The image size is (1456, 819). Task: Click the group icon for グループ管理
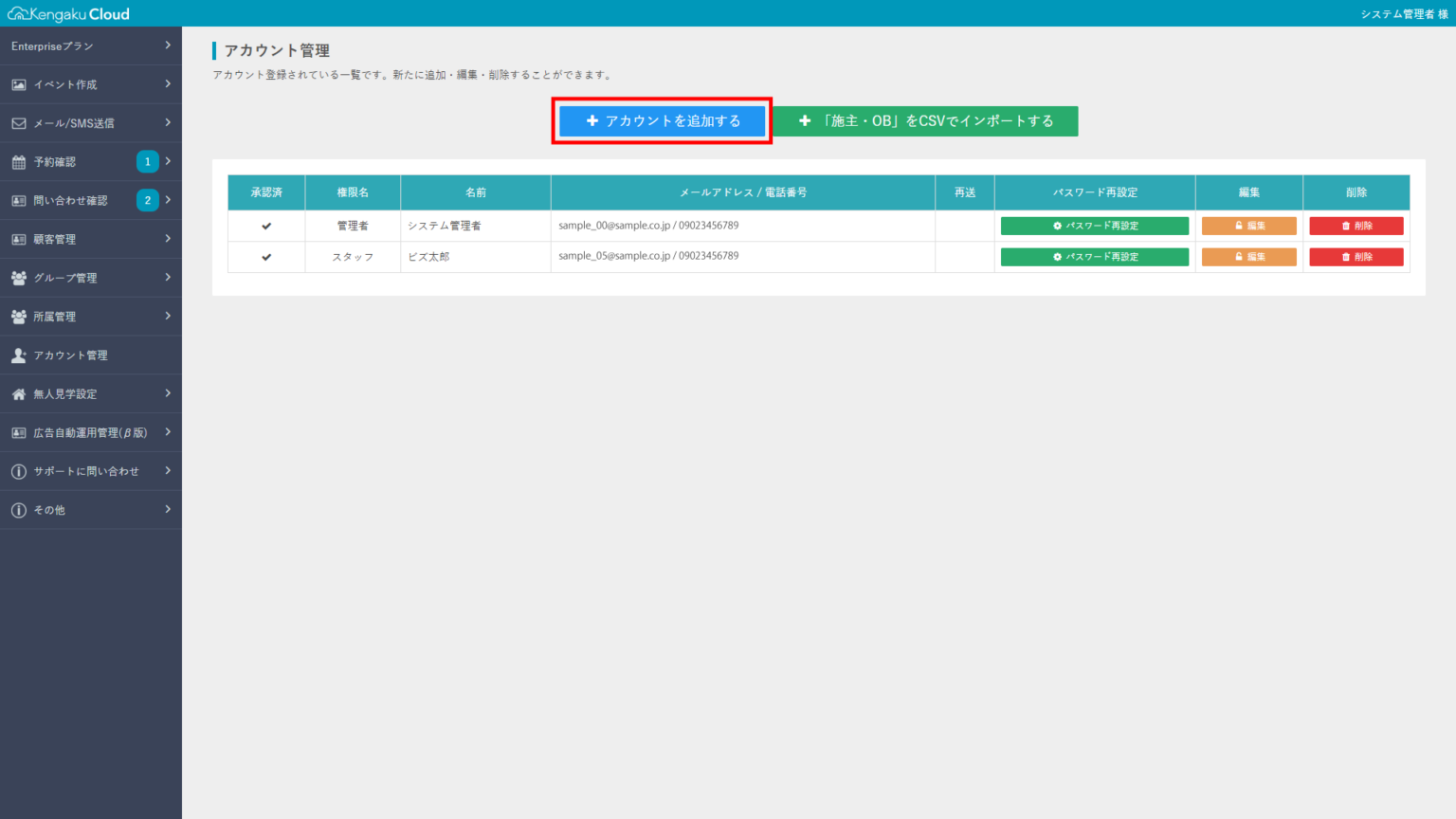(19, 278)
